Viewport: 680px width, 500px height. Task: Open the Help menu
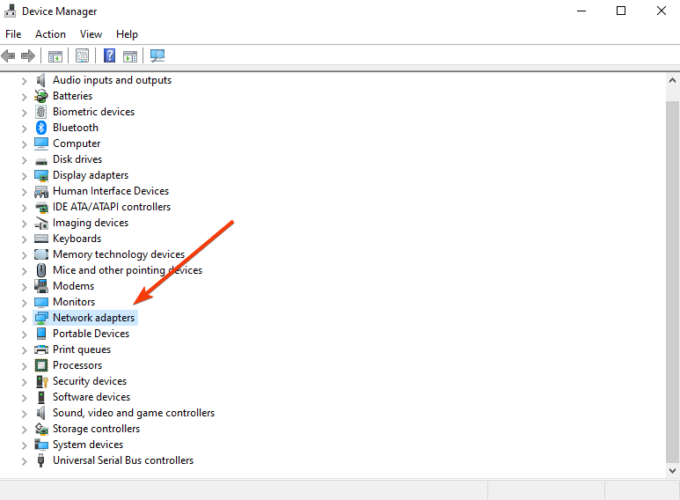coord(127,34)
